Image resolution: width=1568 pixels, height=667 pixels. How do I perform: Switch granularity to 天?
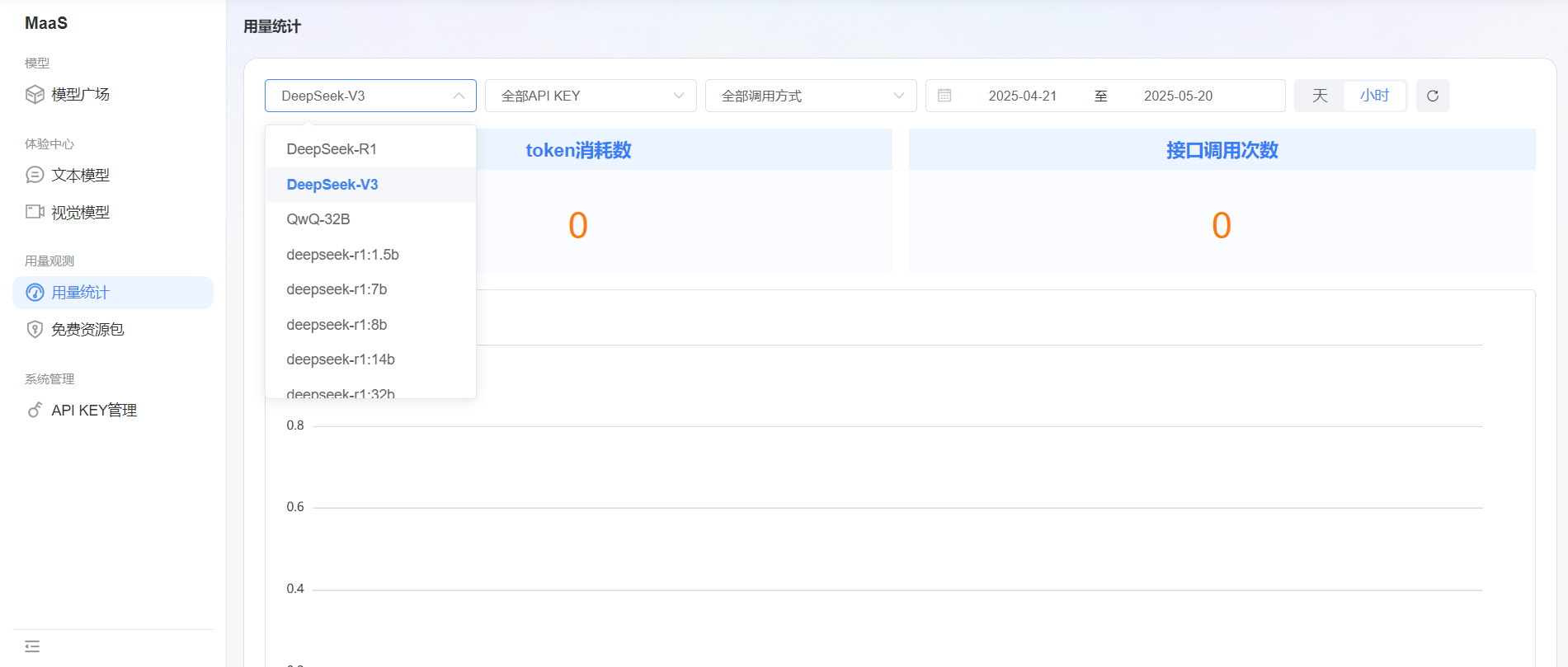coord(1320,96)
